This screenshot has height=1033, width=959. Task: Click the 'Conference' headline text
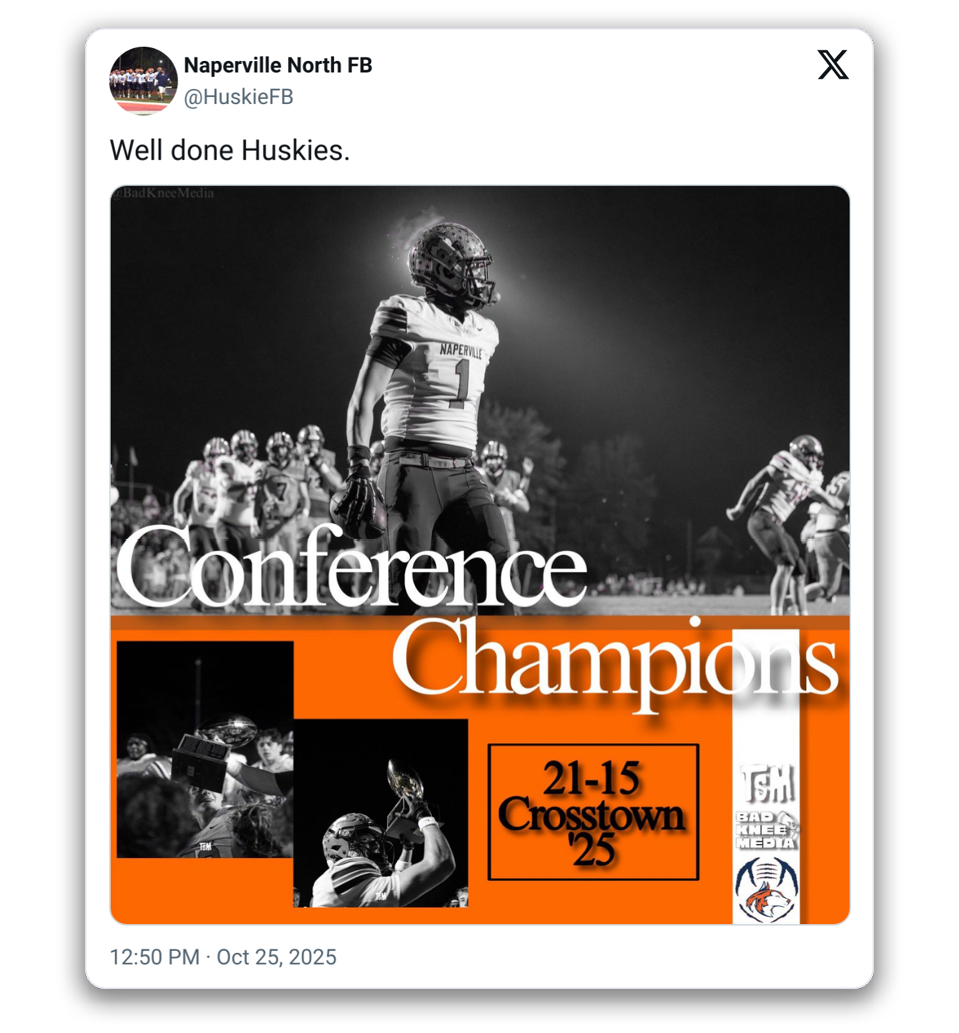[x=350, y=567]
